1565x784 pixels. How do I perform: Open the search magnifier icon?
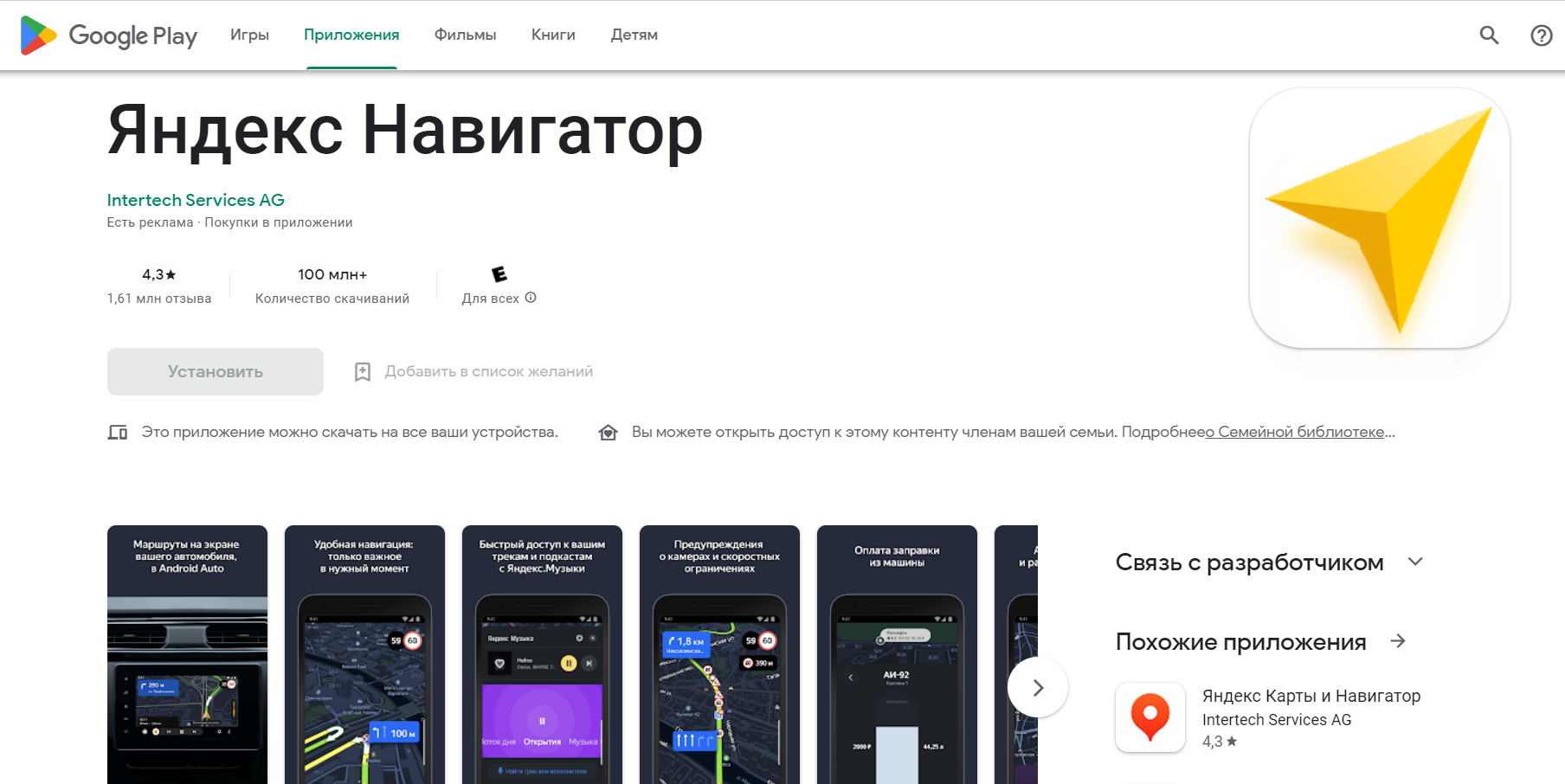[x=1489, y=35]
